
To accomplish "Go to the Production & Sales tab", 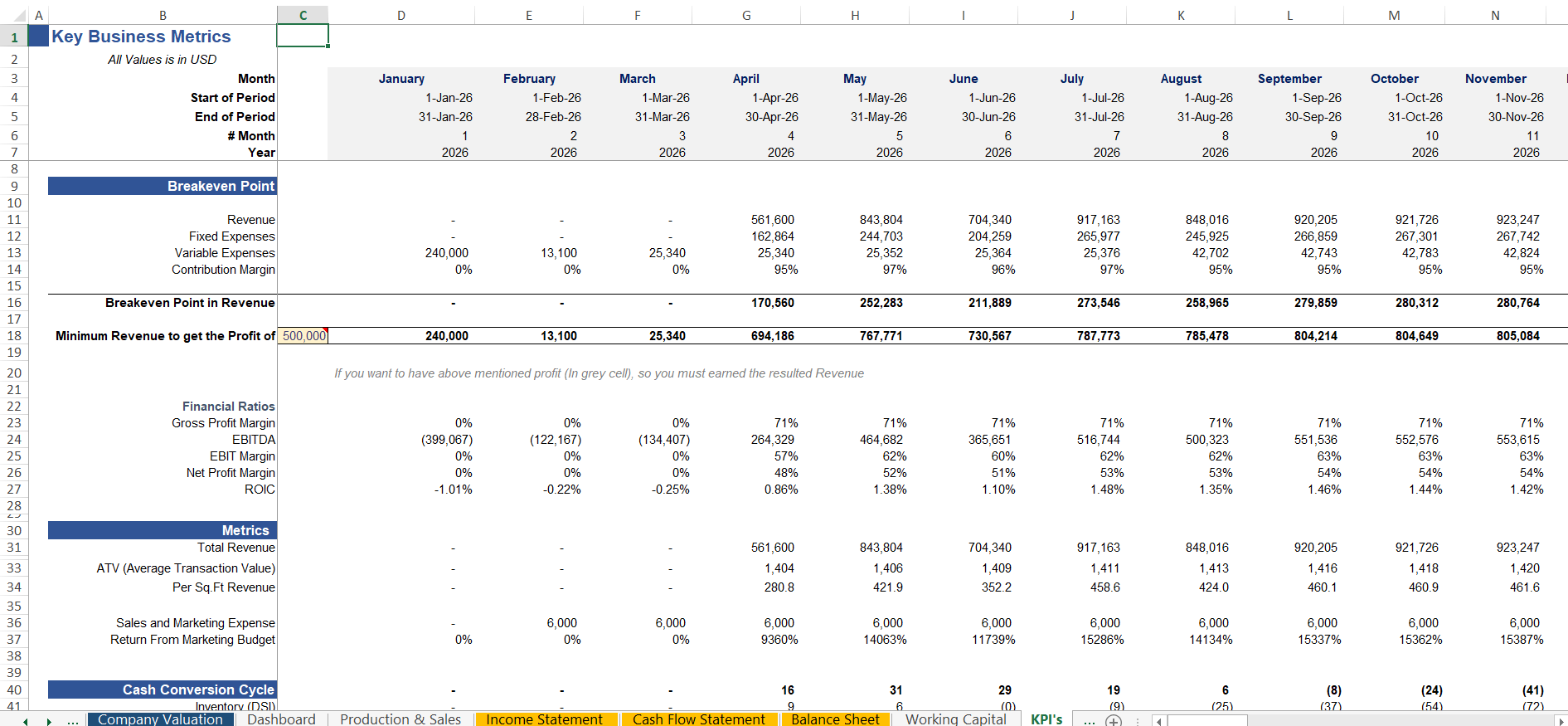I will coord(400,719).
